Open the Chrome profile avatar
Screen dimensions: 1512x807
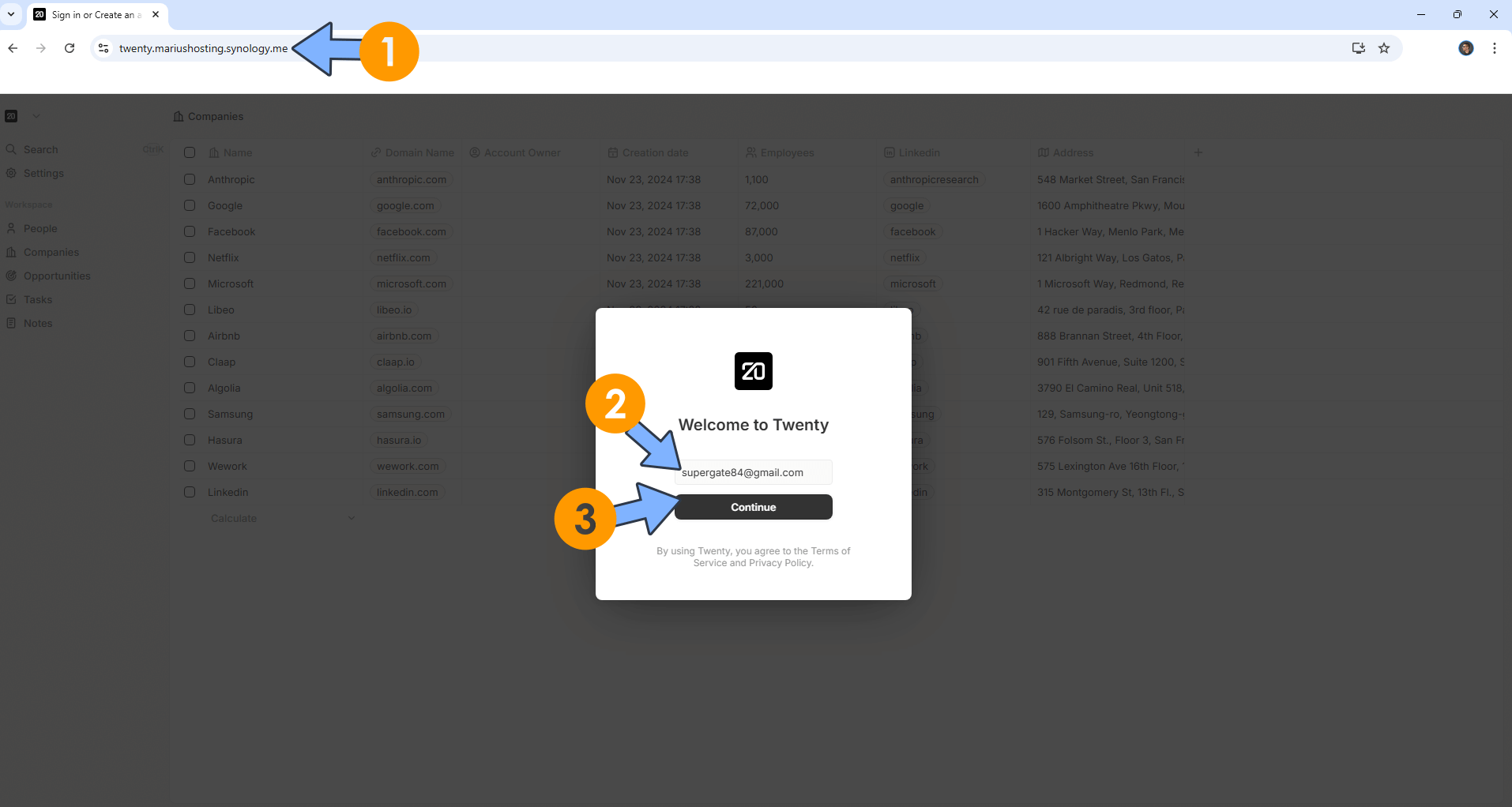pyautogui.click(x=1466, y=48)
